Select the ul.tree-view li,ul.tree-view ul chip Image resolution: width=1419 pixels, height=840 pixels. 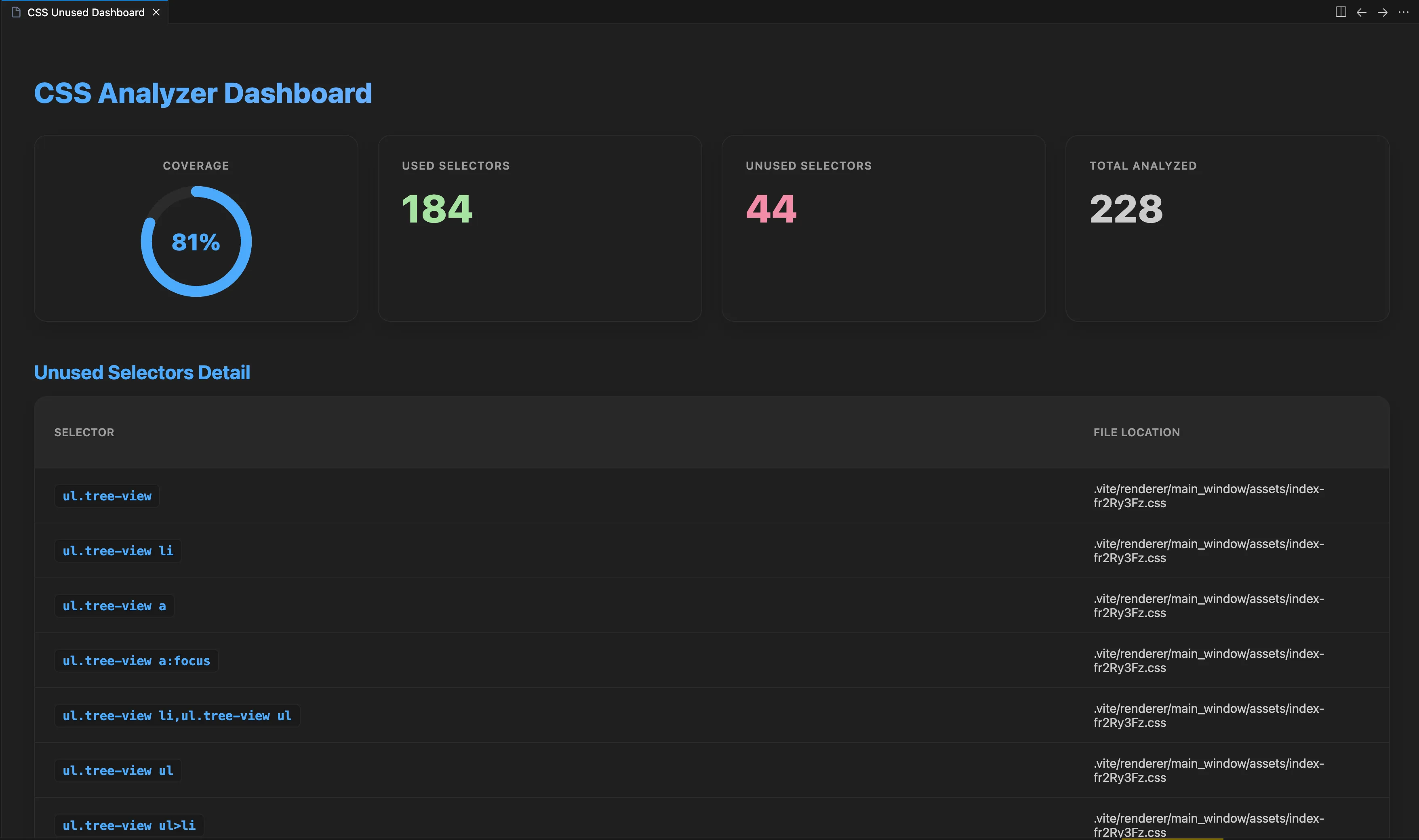(x=177, y=716)
